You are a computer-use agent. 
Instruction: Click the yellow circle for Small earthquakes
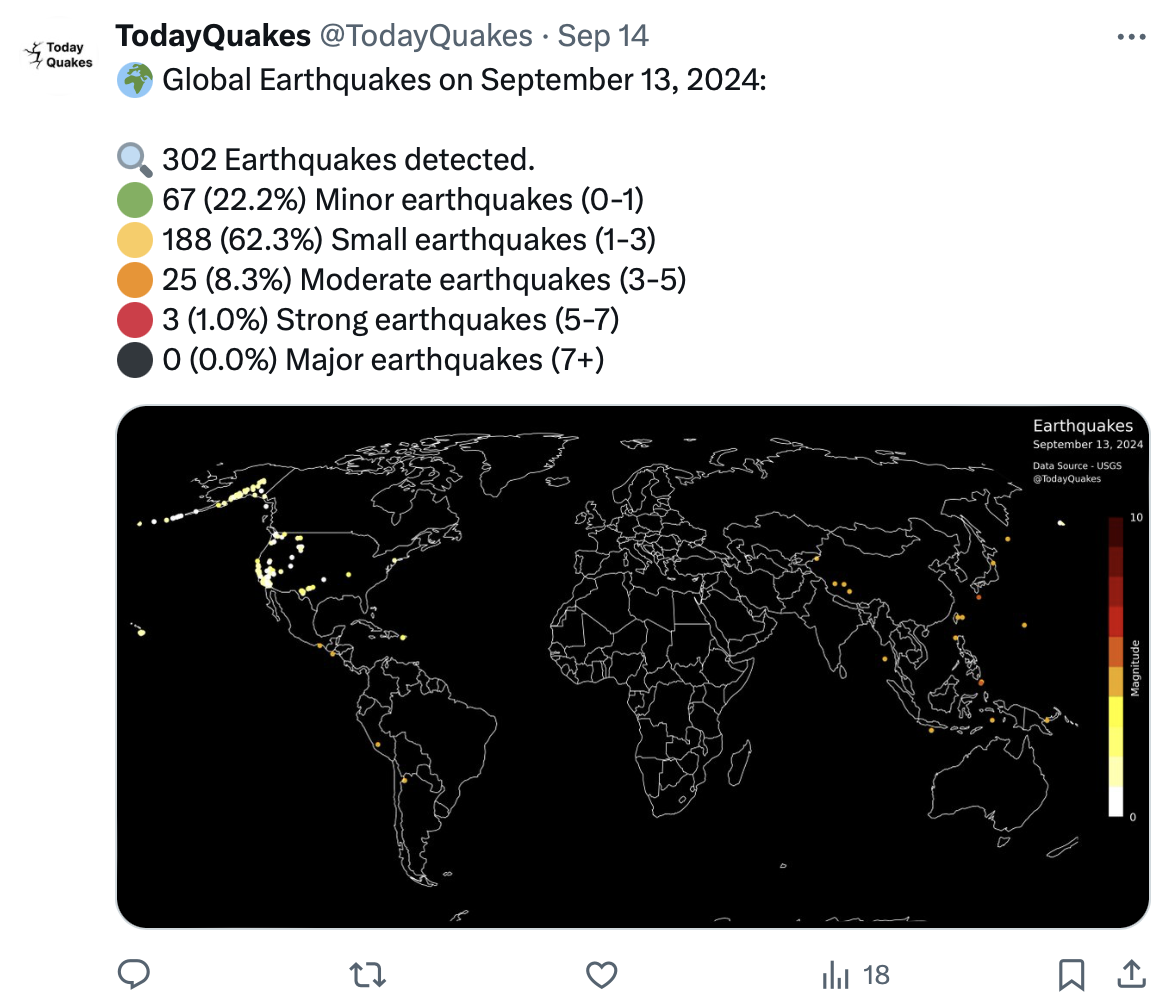point(135,239)
